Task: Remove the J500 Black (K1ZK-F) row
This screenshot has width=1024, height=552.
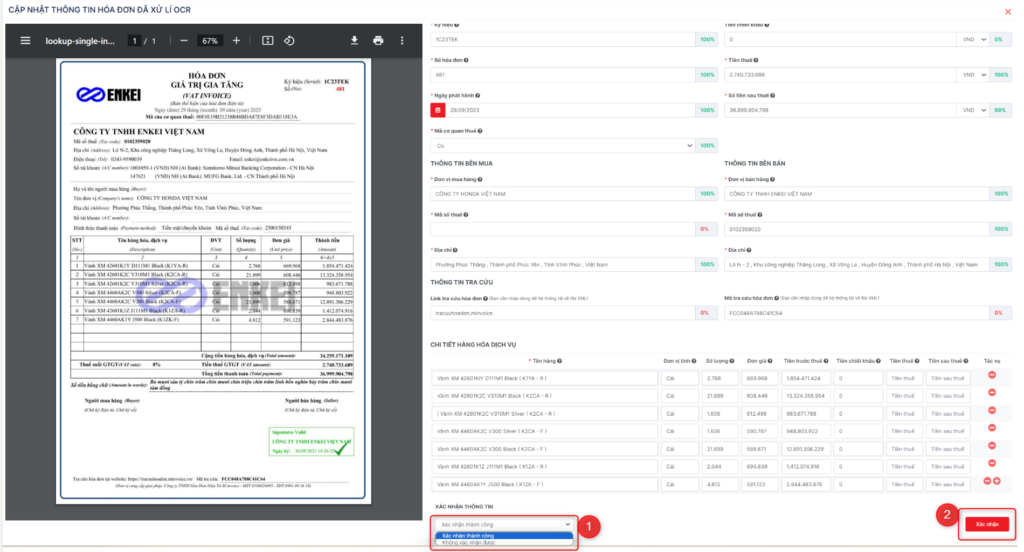Action: (x=987, y=481)
